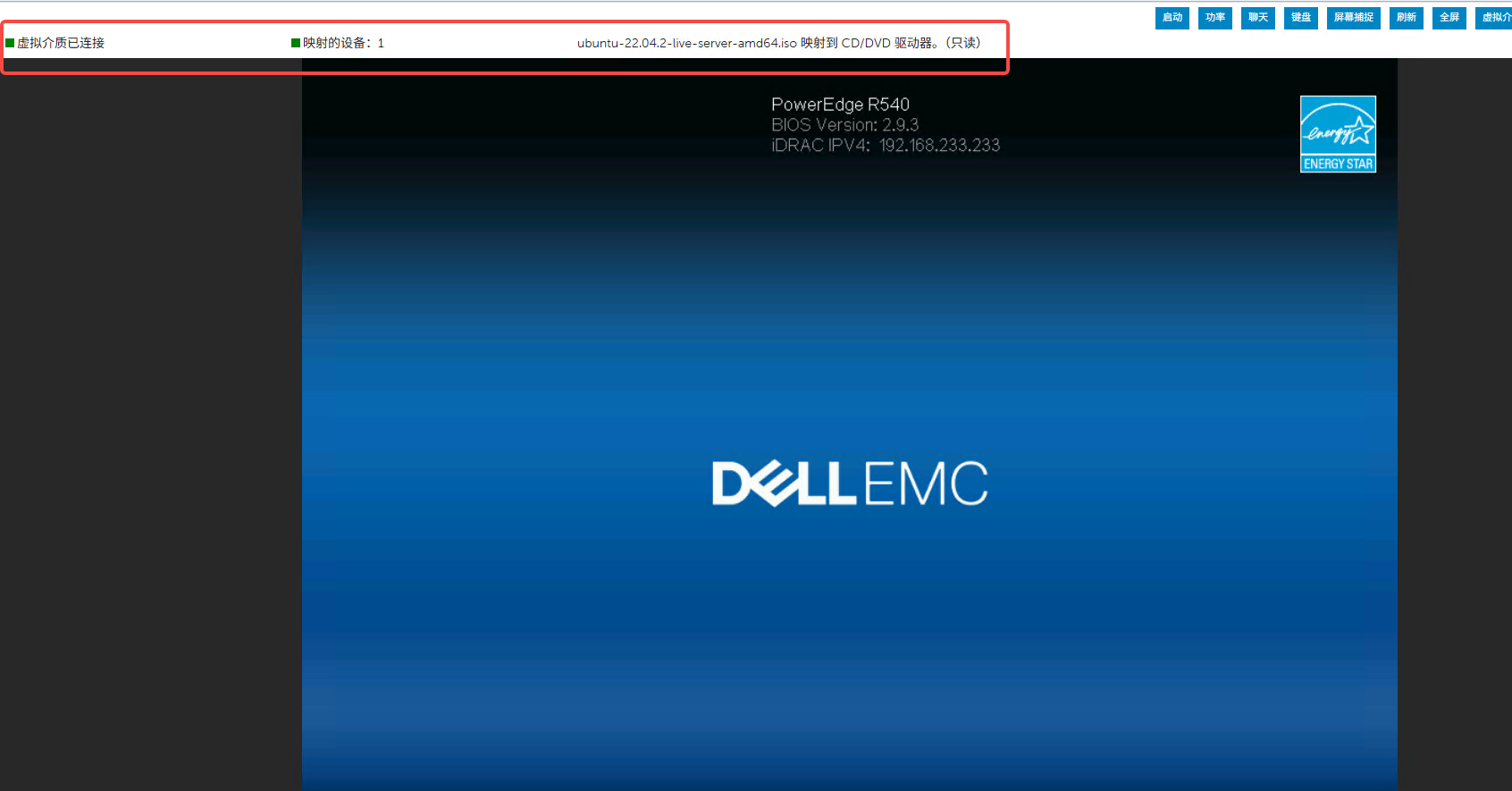Click 屏幕捕捉 to capture the screen
This screenshot has height=791, width=1512.
click(1353, 18)
